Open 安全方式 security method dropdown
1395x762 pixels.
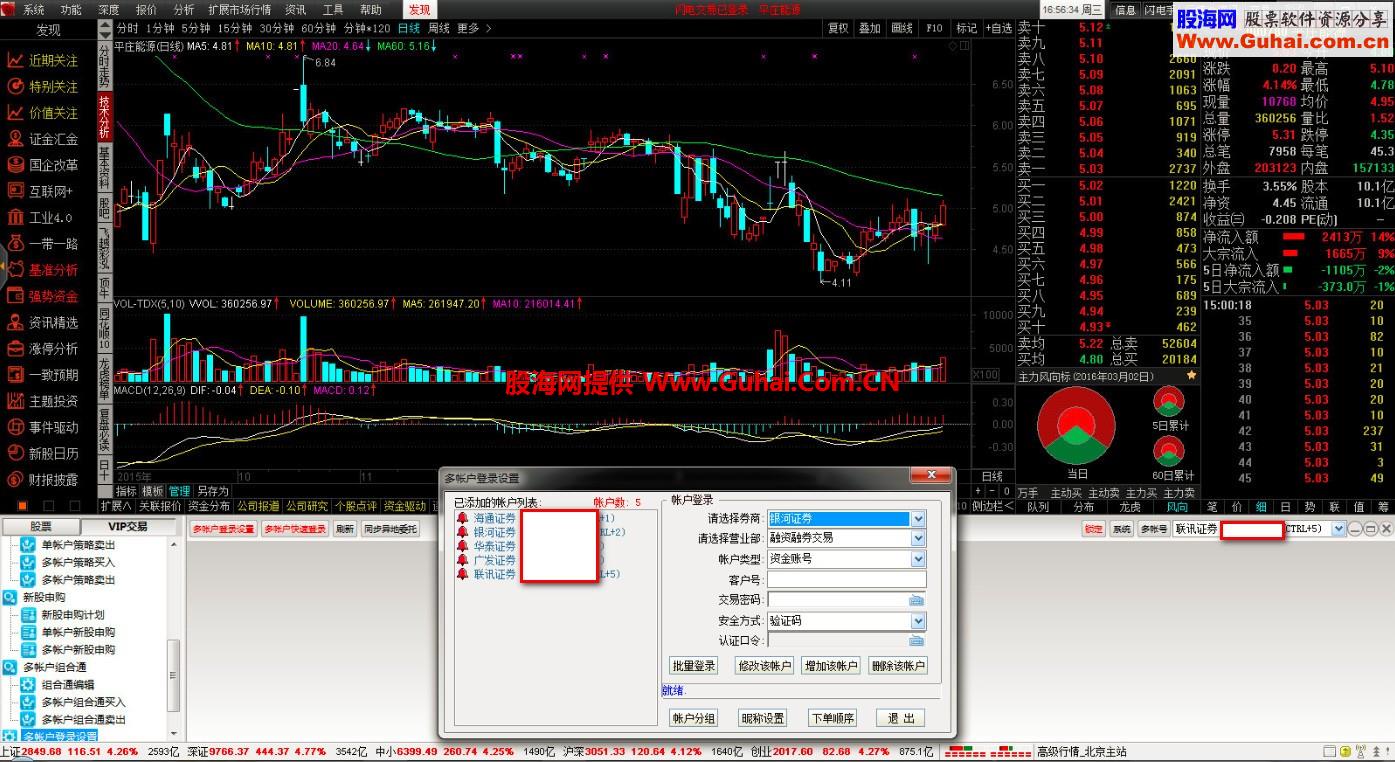tap(918, 621)
